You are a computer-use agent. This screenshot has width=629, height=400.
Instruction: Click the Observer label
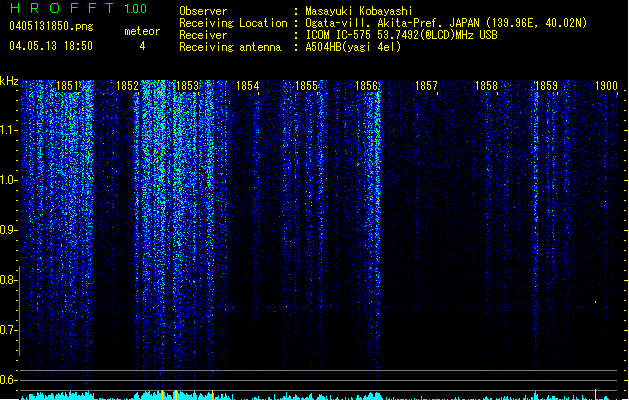click(x=203, y=11)
